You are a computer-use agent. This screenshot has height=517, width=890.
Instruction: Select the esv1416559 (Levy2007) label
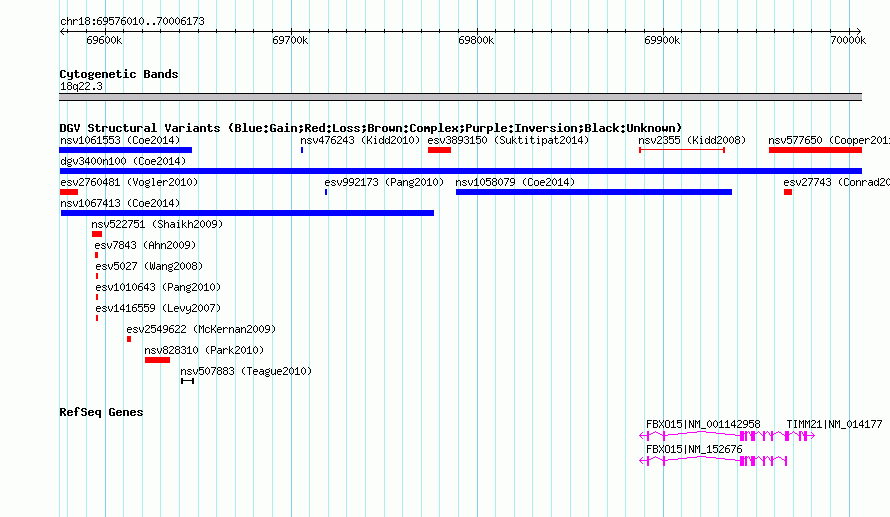pos(158,308)
